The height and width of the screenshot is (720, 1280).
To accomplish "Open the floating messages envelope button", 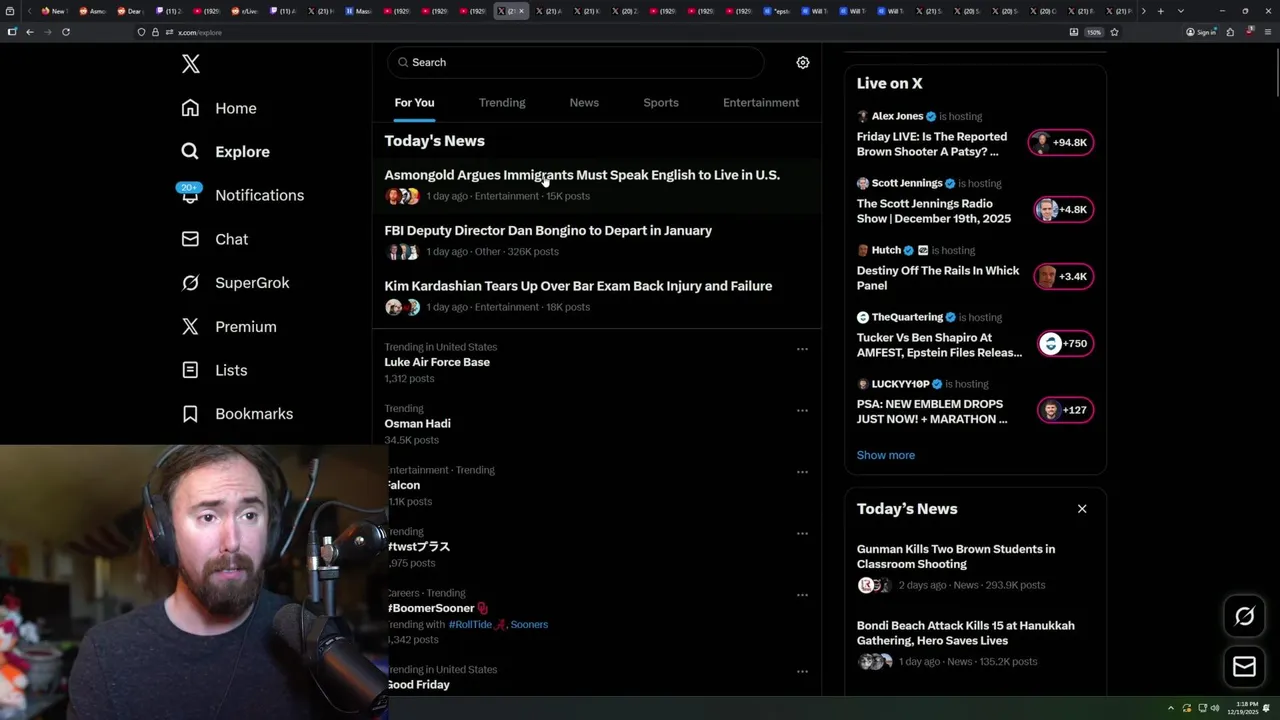I will (x=1244, y=666).
